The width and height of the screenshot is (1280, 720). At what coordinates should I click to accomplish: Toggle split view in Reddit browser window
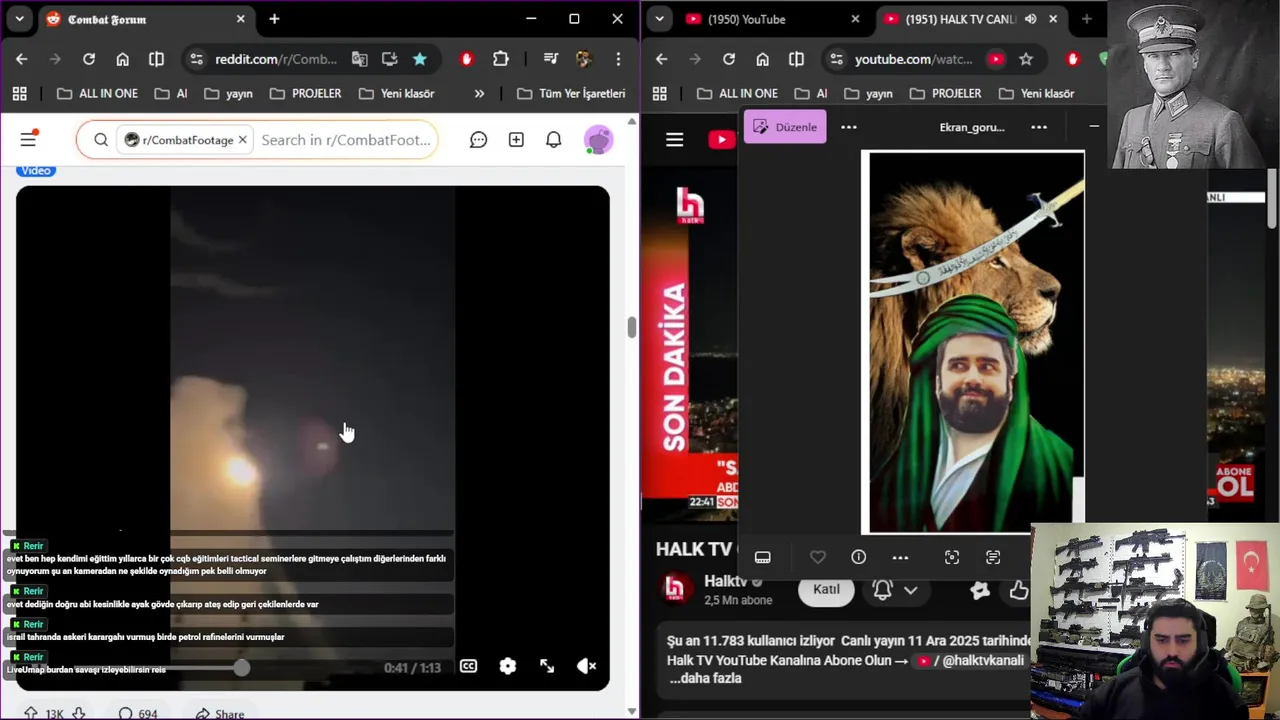click(156, 59)
